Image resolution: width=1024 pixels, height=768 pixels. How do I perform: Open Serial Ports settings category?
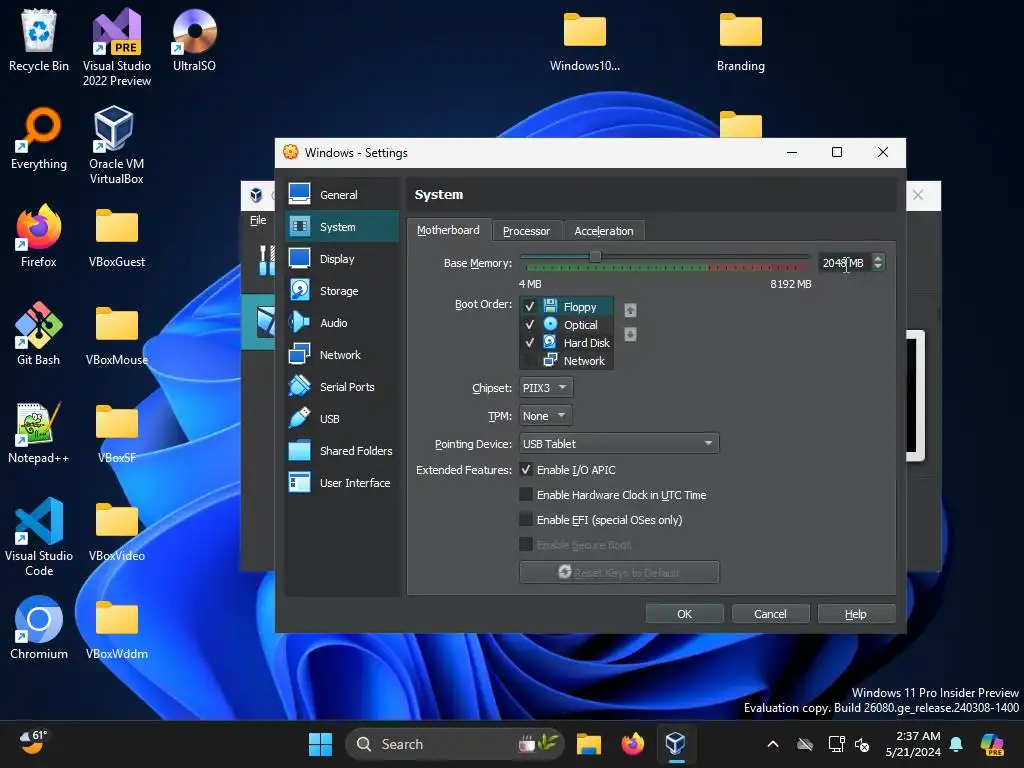(x=342, y=387)
